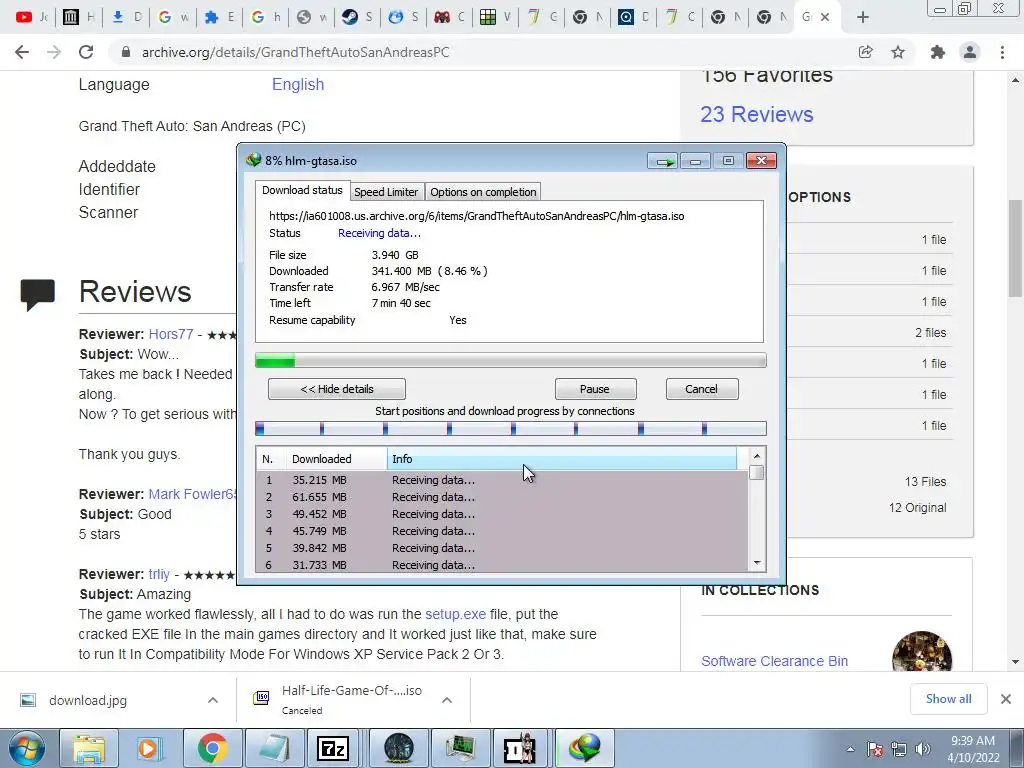Open Notepad from the taskbar
Screen dimensions: 1024x768
tap(274, 748)
